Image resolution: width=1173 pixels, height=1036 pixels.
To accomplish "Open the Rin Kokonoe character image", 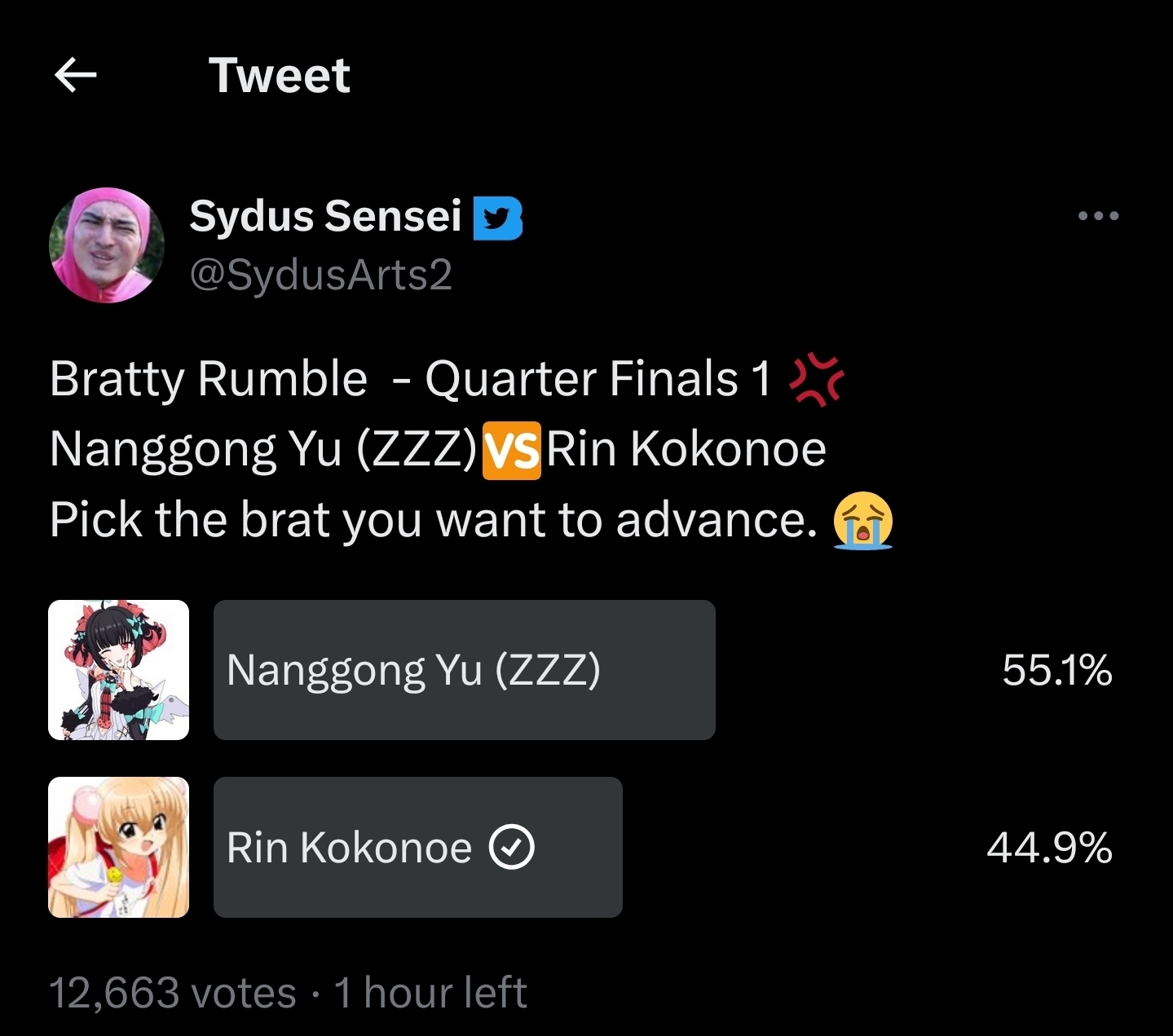I will 119,847.
